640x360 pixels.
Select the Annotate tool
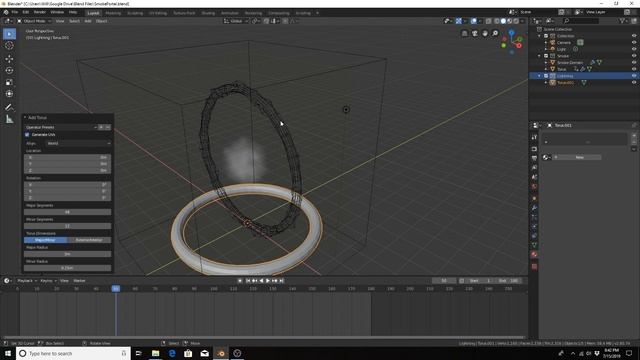[x=9, y=107]
